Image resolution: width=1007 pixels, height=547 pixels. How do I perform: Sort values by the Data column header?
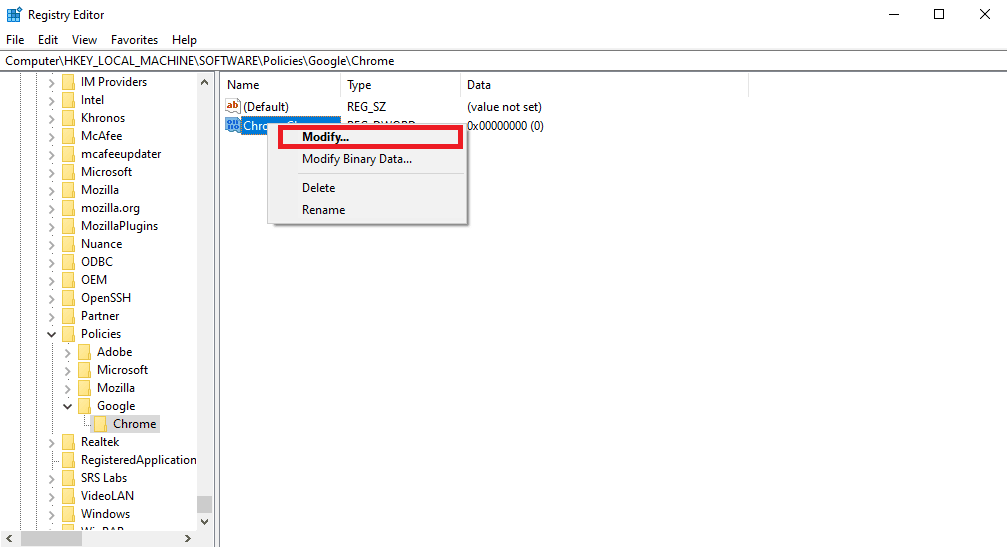604,85
